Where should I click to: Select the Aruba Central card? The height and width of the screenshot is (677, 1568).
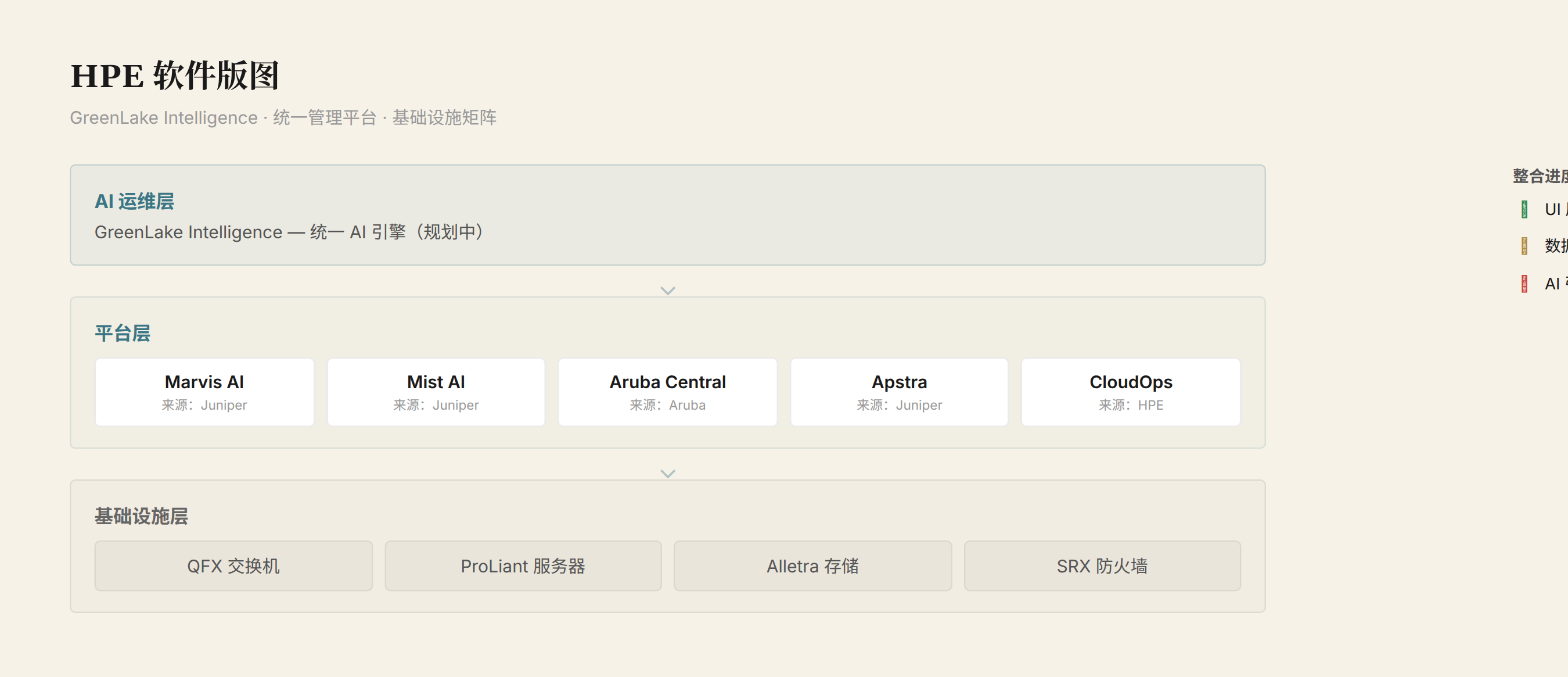coord(668,392)
